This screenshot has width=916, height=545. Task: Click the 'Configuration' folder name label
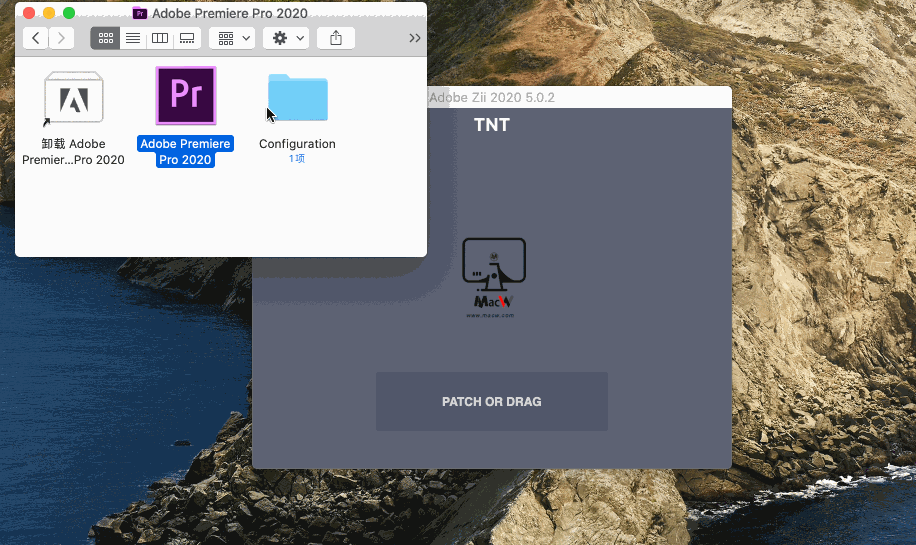pyautogui.click(x=297, y=144)
